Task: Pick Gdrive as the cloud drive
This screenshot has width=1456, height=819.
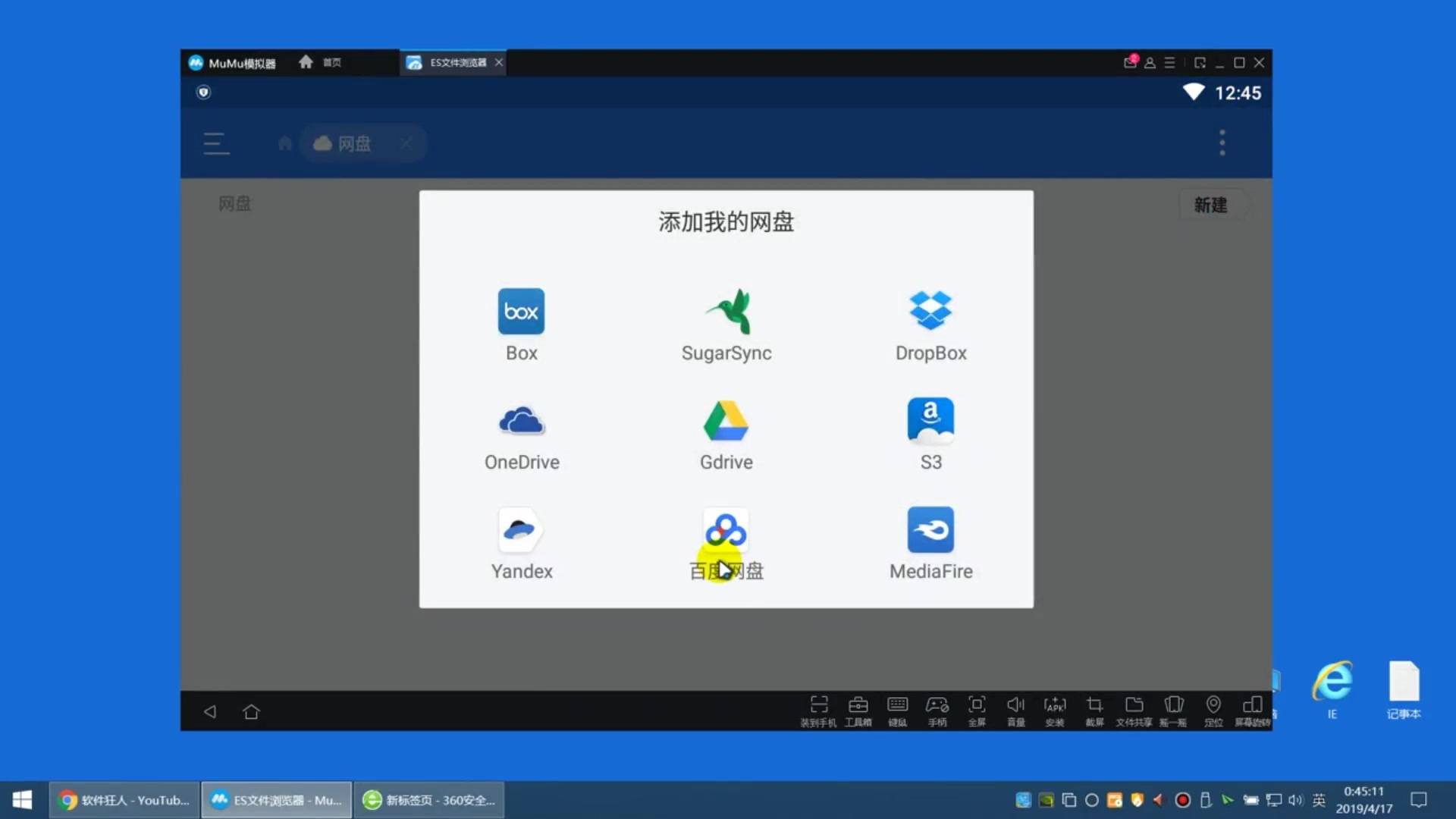Action: (x=726, y=435)
